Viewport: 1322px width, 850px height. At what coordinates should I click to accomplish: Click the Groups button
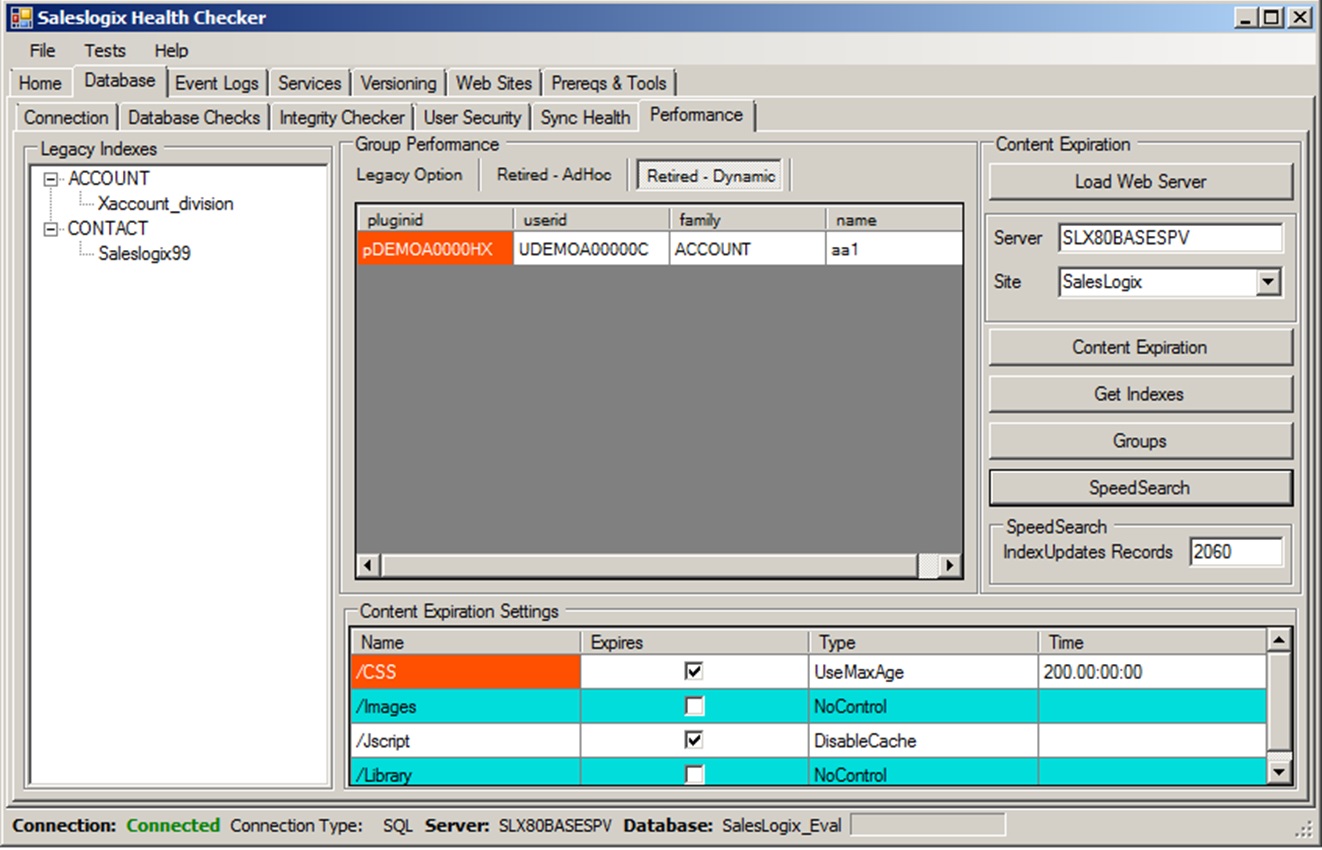tap(1140, 441)
